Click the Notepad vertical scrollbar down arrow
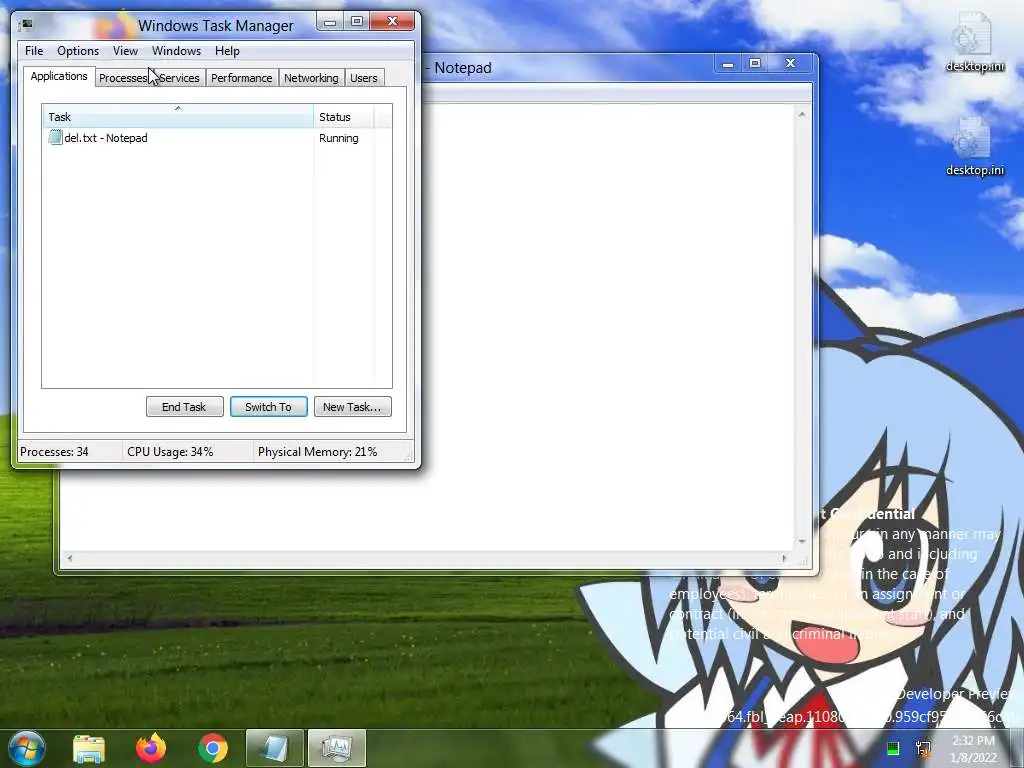This screenshot has height=768, width=1024. pyautogui.click(x=802, y=542)
